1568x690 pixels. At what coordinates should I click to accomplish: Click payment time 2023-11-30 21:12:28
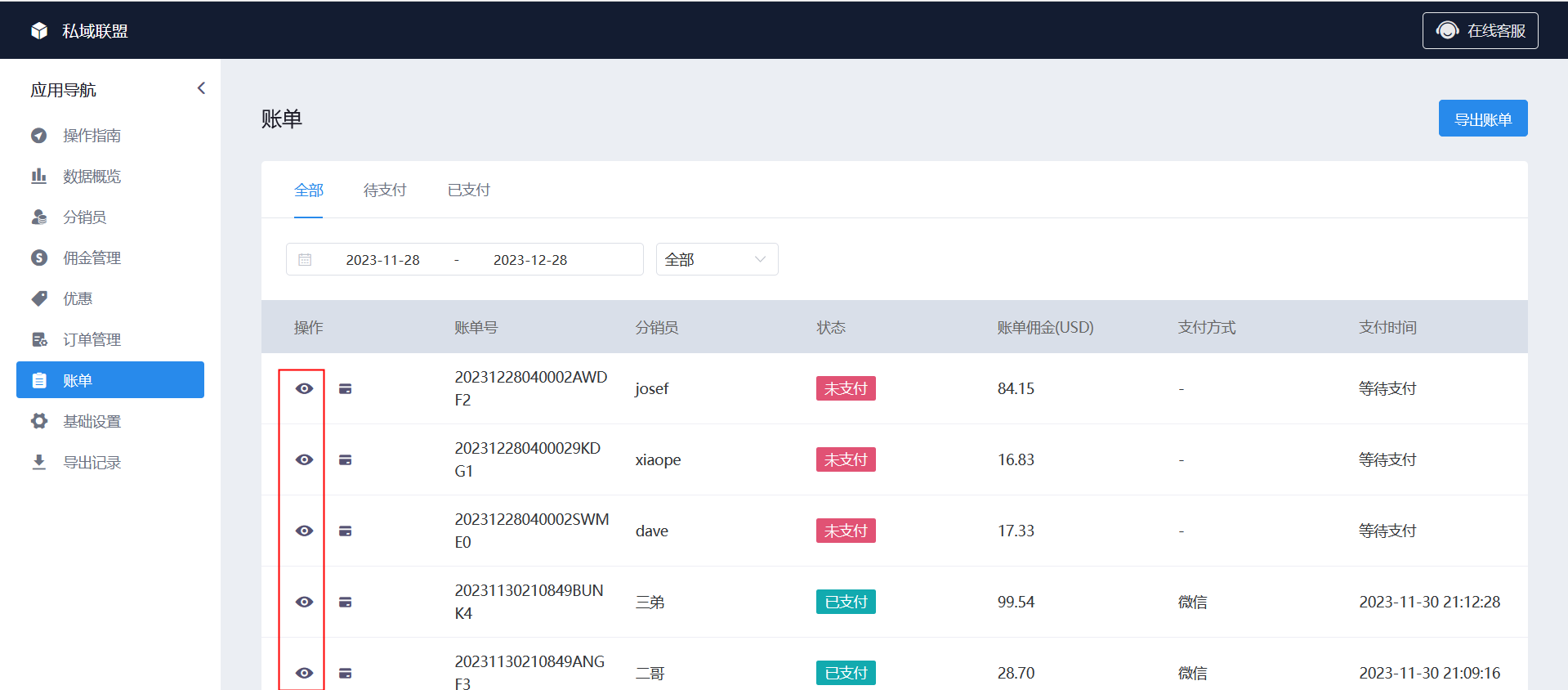click(x=1430, y=602)
